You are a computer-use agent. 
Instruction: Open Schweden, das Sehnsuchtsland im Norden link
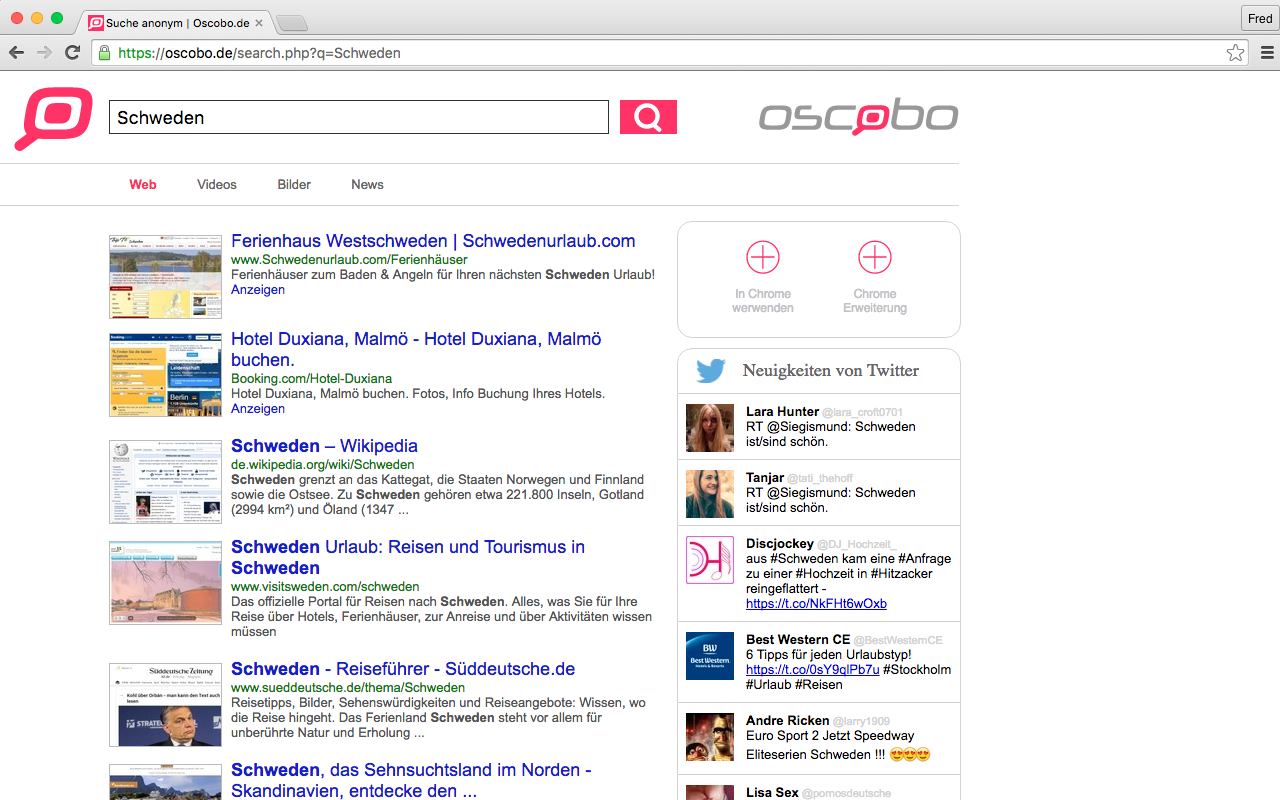pos(411,780)
